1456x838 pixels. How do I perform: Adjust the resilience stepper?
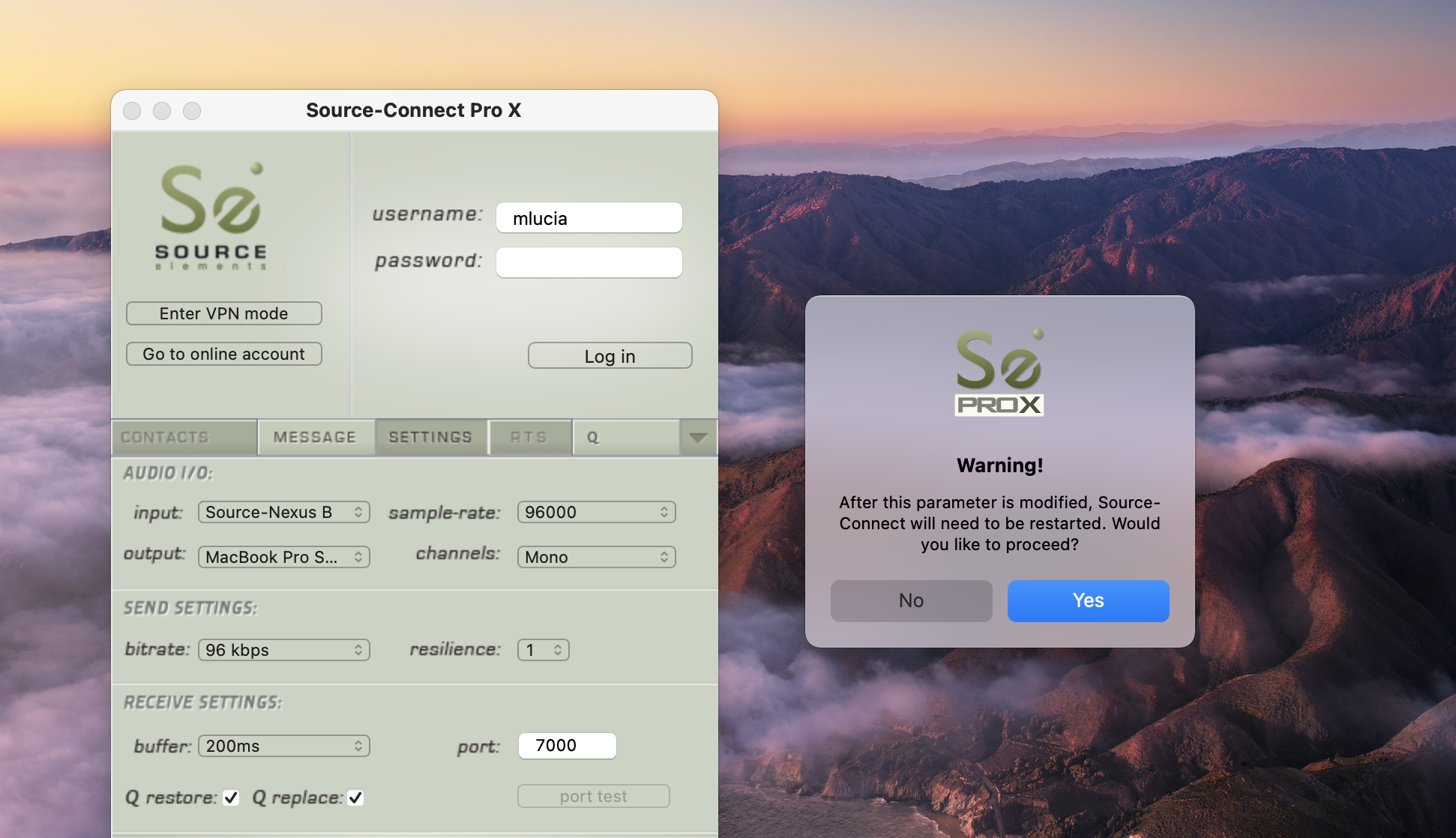tap(544, 650)
